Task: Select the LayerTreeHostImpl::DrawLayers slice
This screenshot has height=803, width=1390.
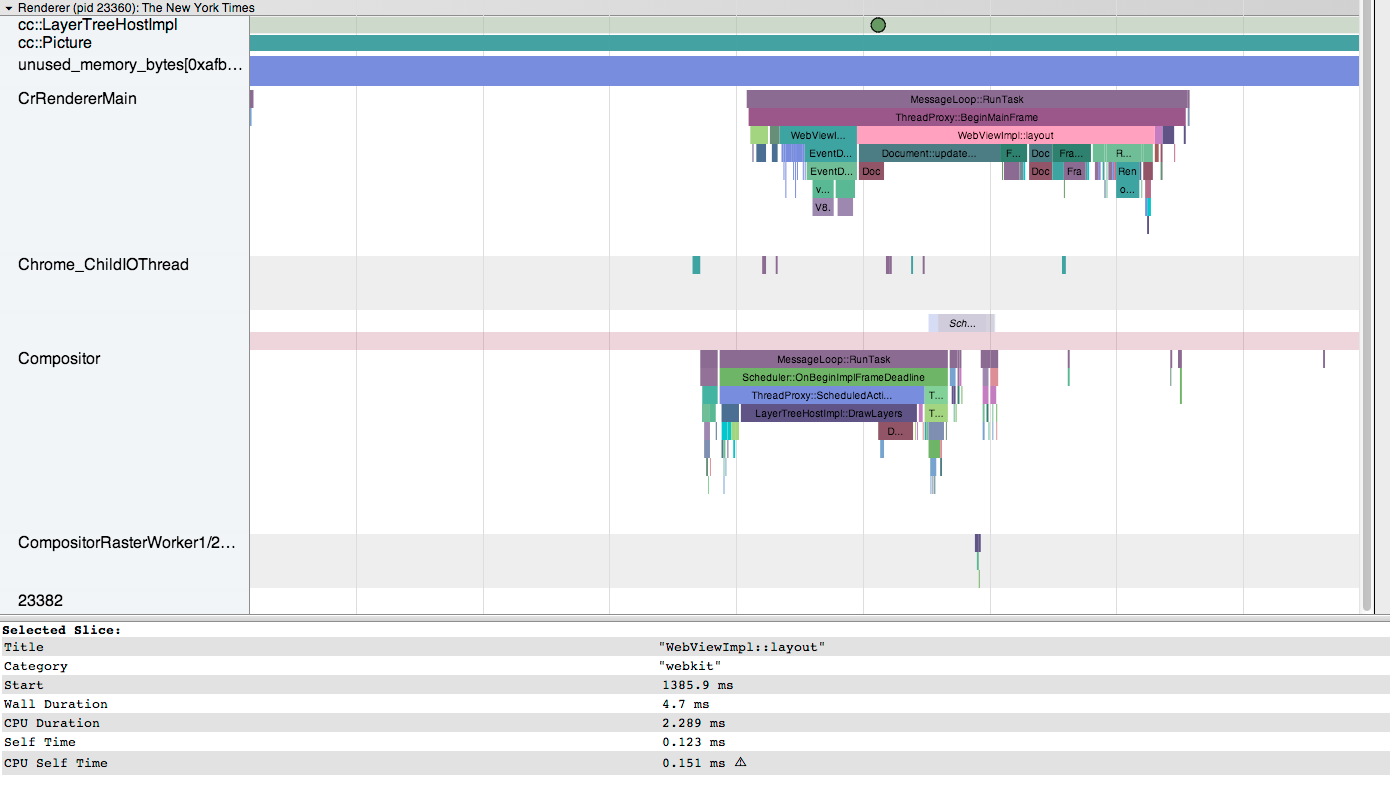Action: [828, 413]
